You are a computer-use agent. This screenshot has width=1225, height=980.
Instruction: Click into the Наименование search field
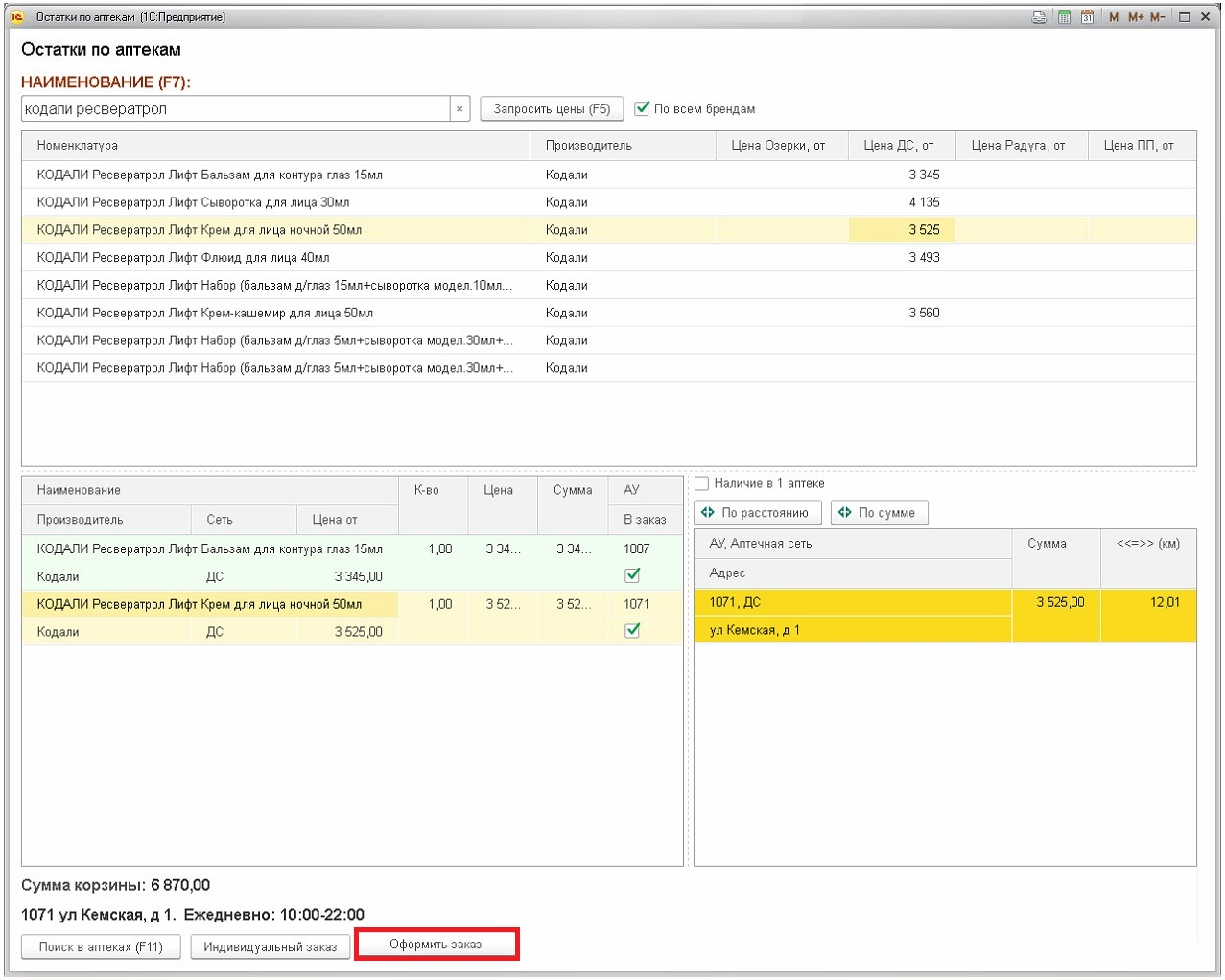[x=235, y=109]
